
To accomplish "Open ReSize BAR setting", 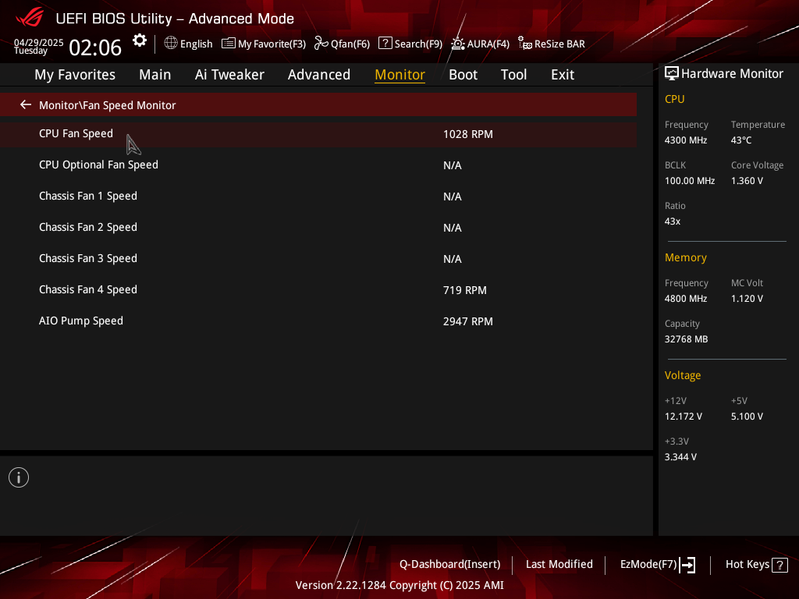I will [x=551, y=44].
